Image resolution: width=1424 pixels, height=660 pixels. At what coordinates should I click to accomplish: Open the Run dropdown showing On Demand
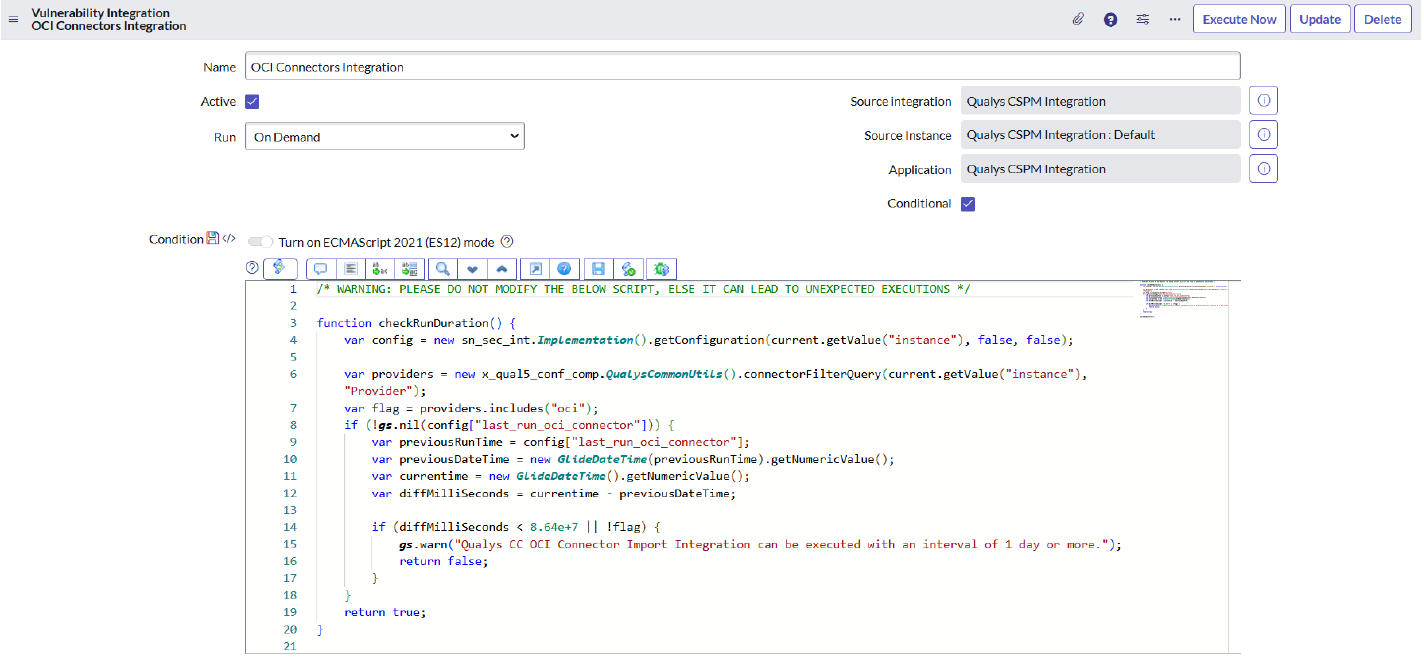pos(384,137)
